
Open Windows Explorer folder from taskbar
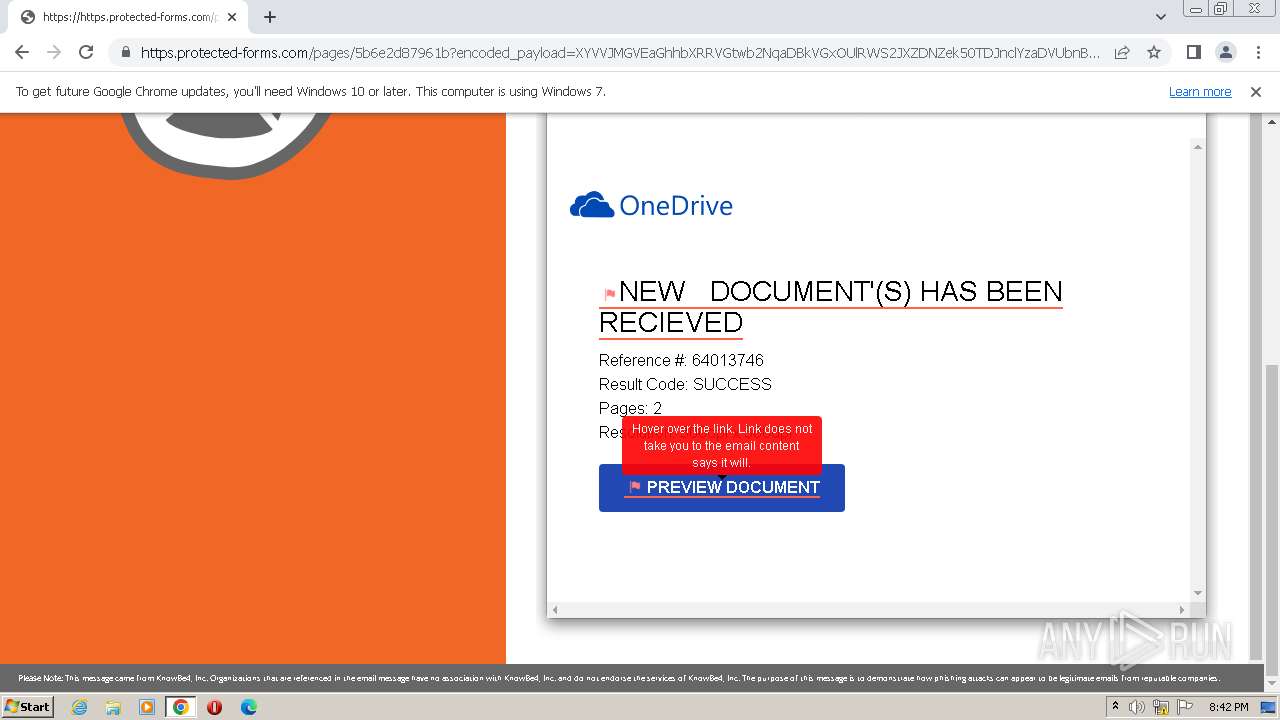[113, 707]
